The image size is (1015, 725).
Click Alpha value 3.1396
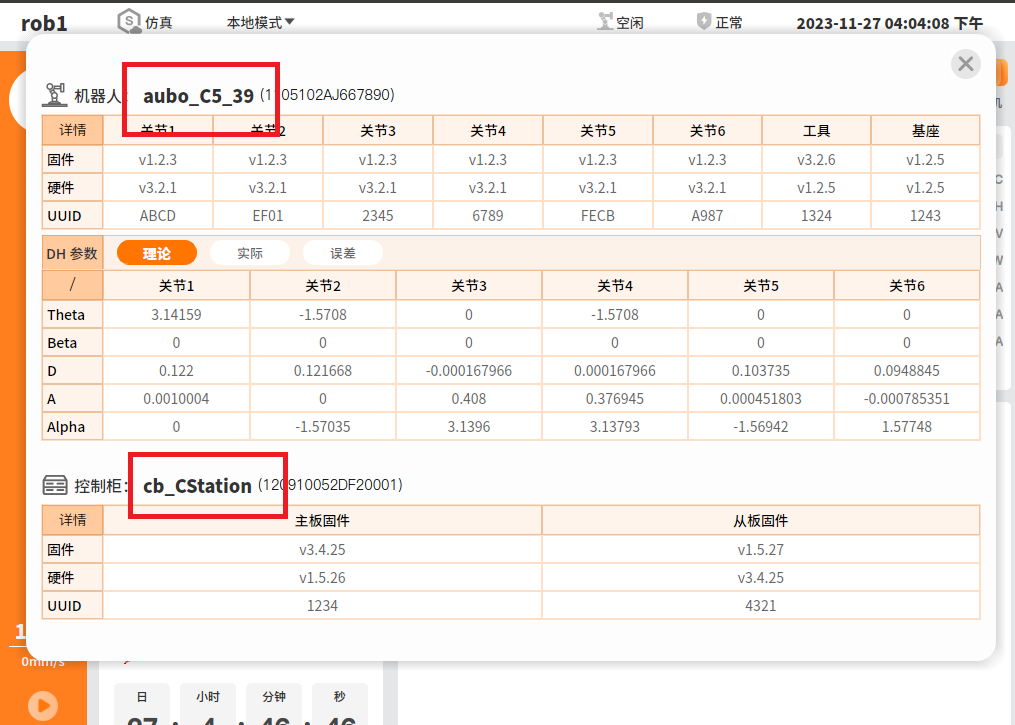click(469, 427)
